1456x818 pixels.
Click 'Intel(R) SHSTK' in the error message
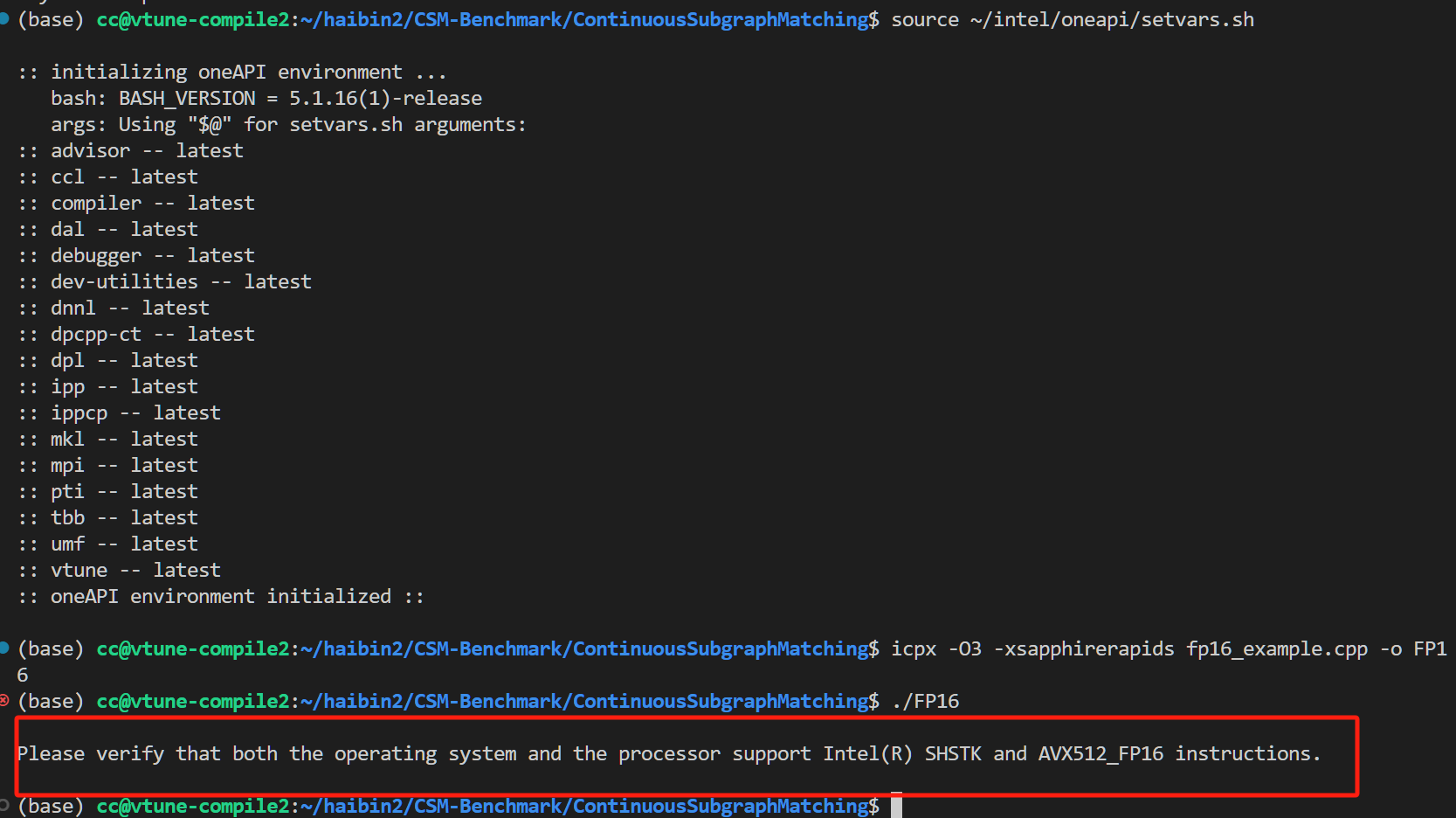coord(902,753)
